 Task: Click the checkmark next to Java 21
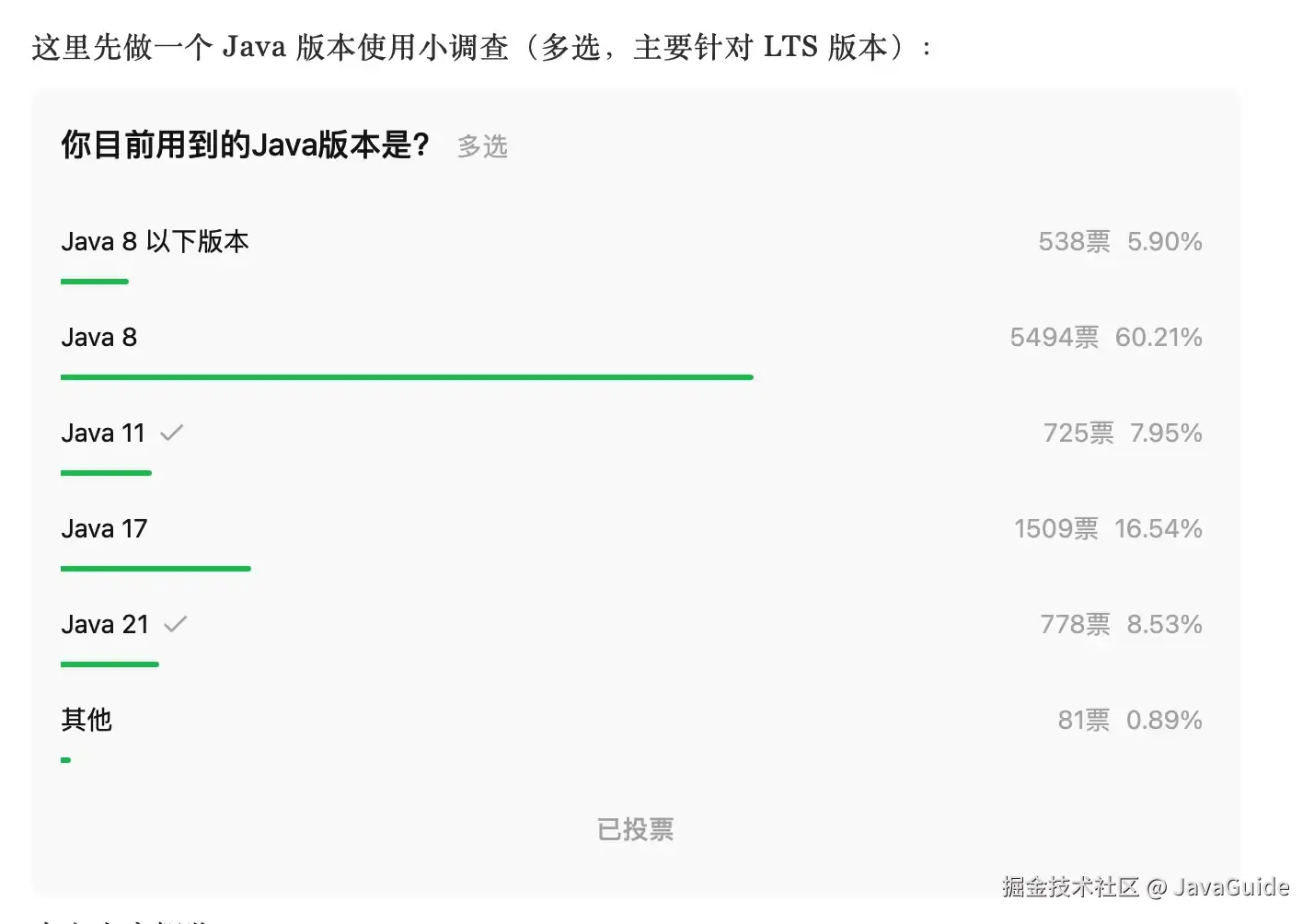(175, 624)
